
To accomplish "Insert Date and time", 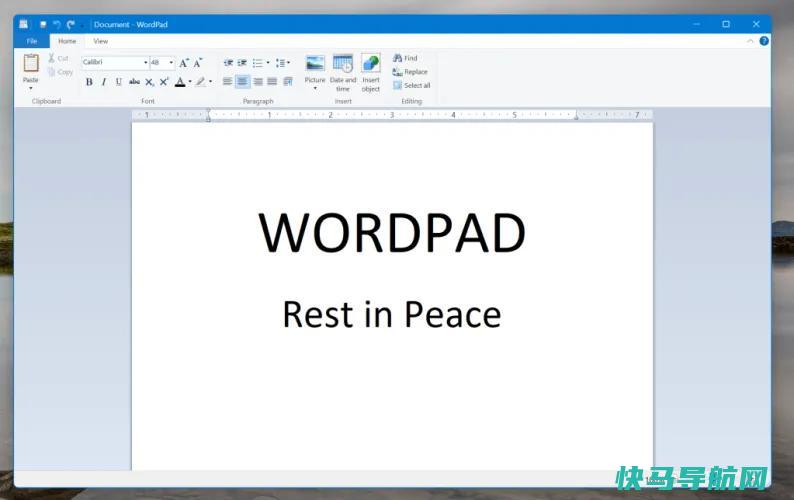I will point(343,73).
